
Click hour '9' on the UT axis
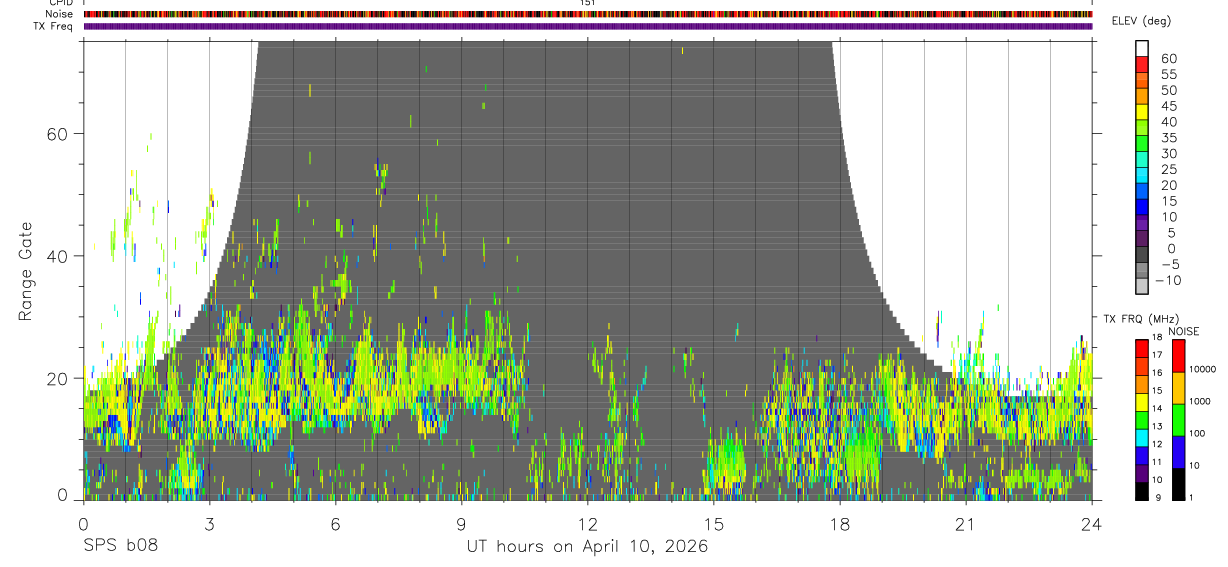(461, 523)
